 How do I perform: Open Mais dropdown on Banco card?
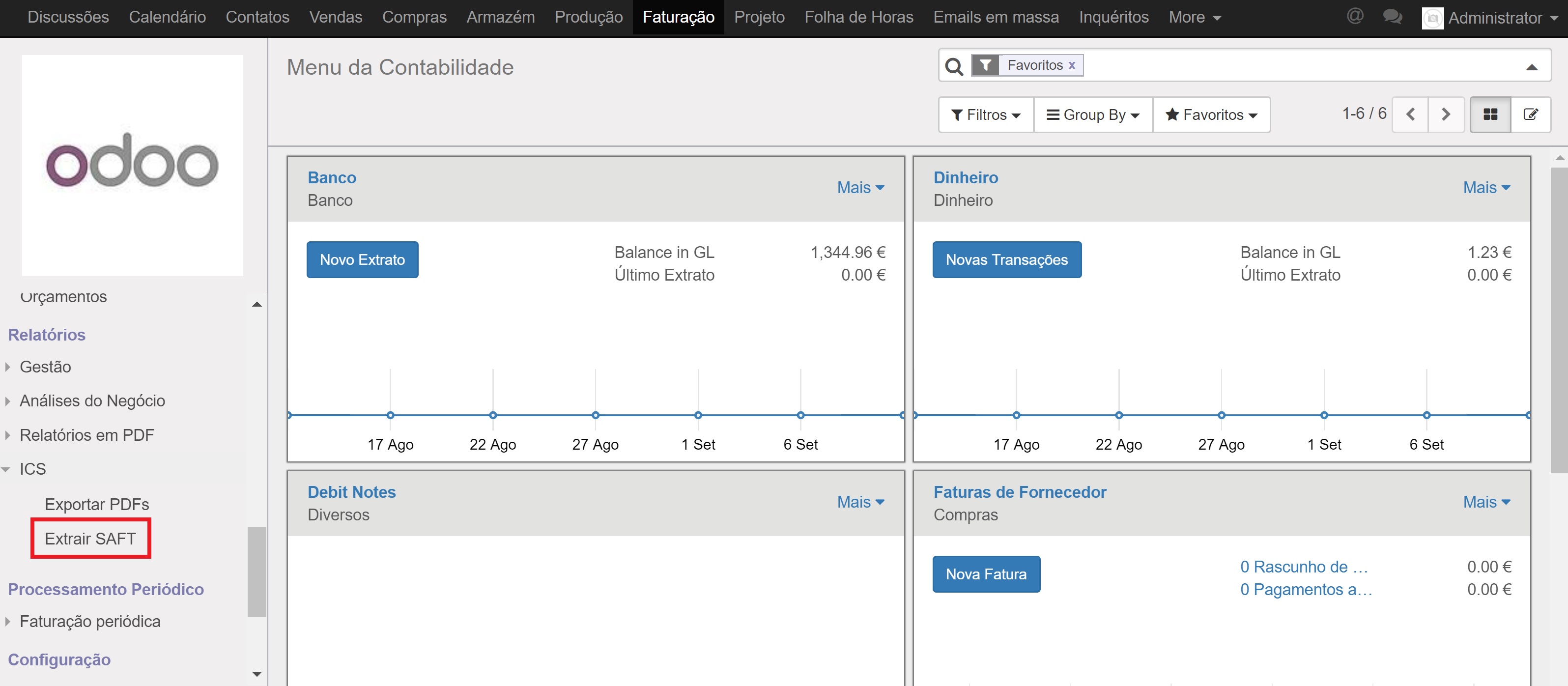861,188
